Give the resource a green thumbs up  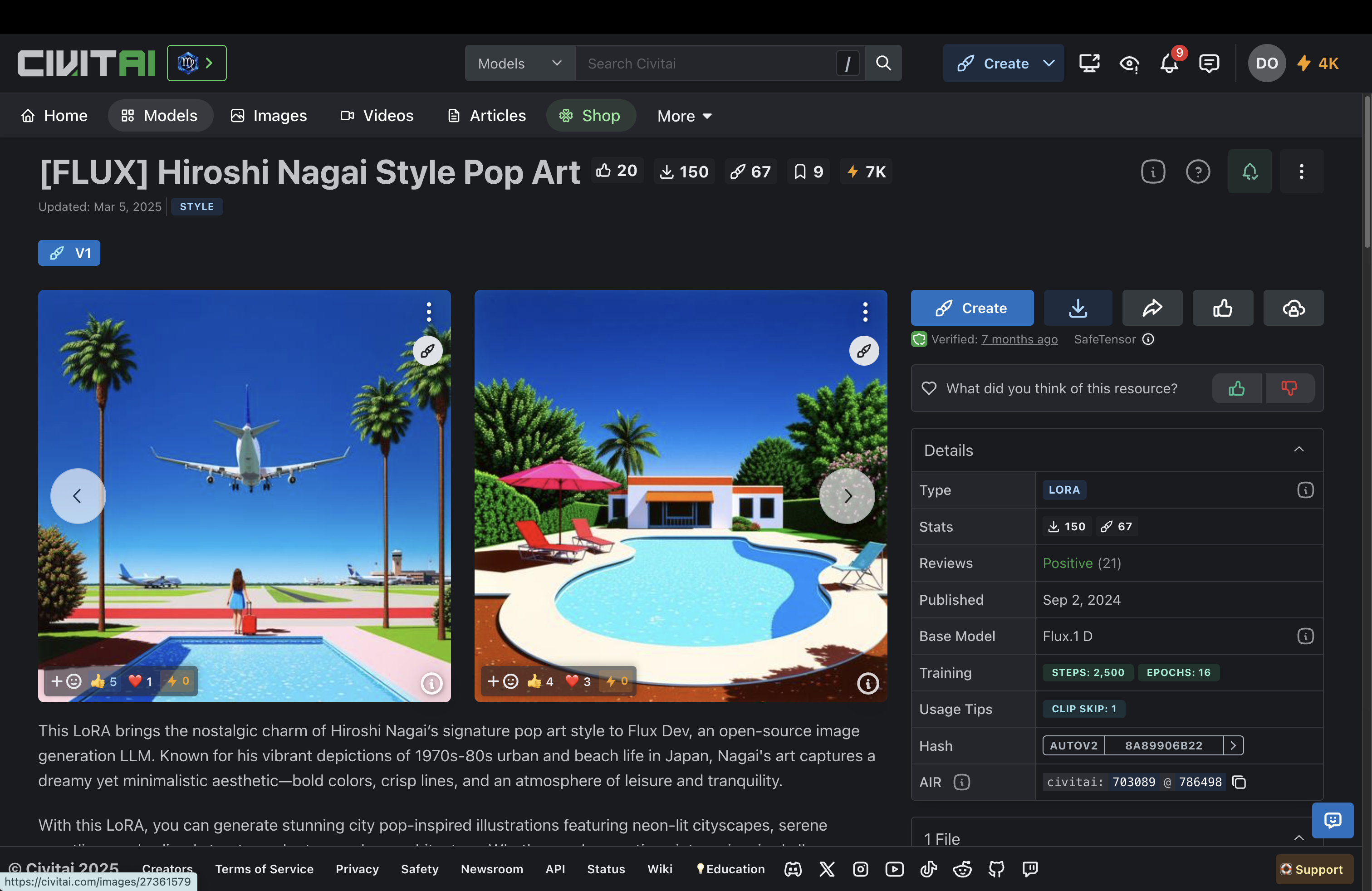[1236, 388]
